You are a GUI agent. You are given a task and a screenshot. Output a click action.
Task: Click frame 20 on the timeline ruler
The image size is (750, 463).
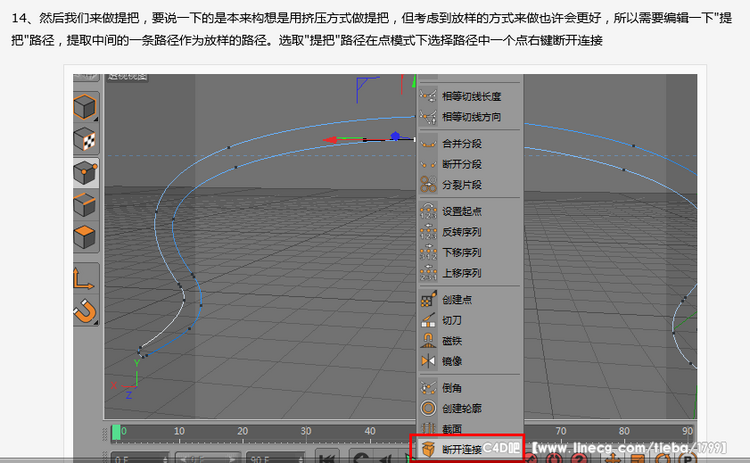[x=243, y=431]
